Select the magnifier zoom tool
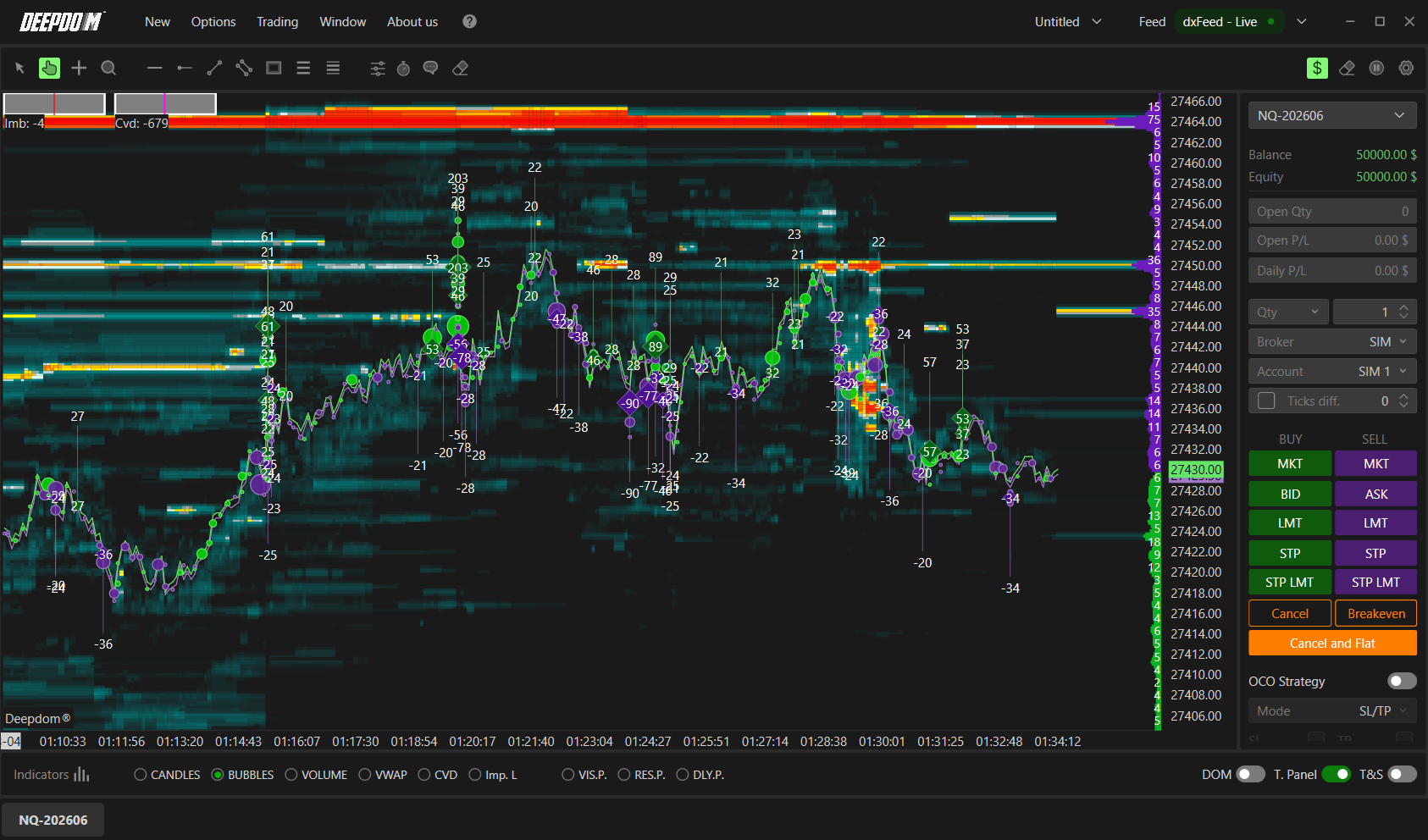This screenshot has height=840, width=1428. pos(108,68)
